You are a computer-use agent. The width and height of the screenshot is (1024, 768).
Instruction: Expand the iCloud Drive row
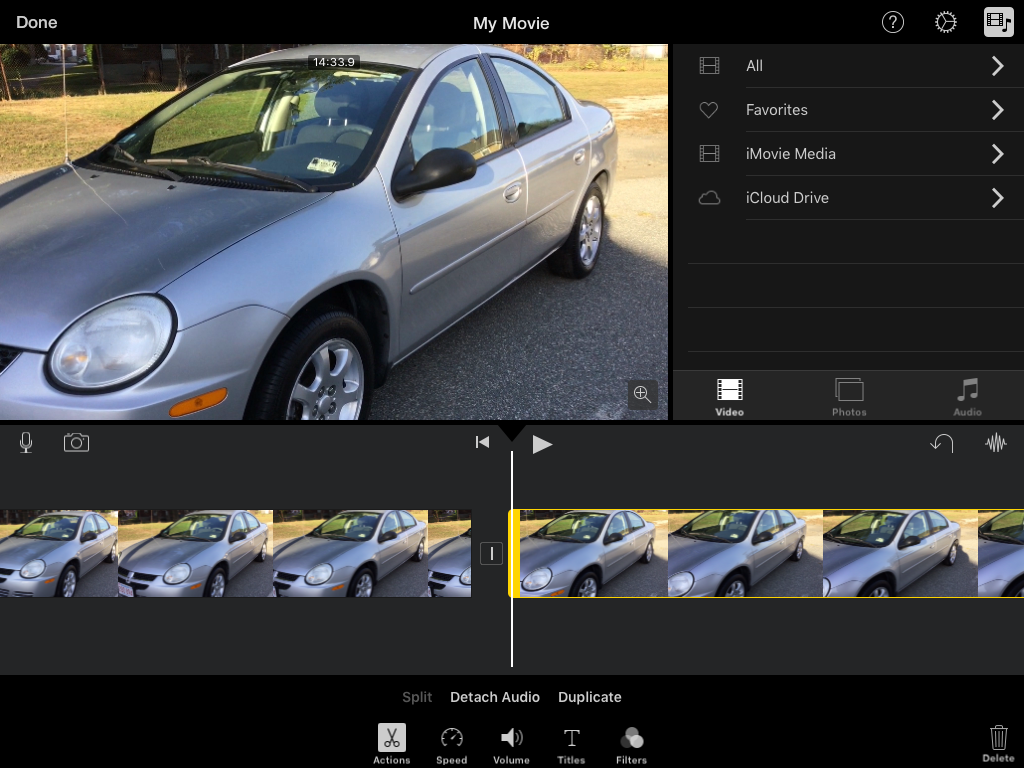[x=848, y=198]
